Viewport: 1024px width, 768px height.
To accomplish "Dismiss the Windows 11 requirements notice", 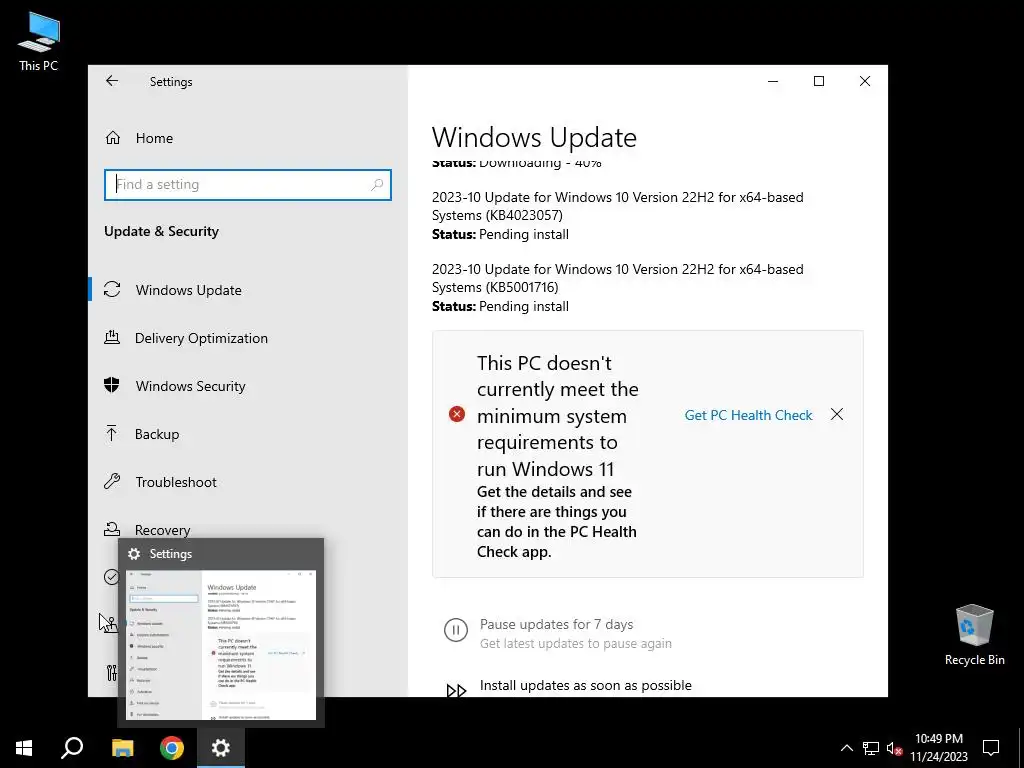I will (837, 415).
